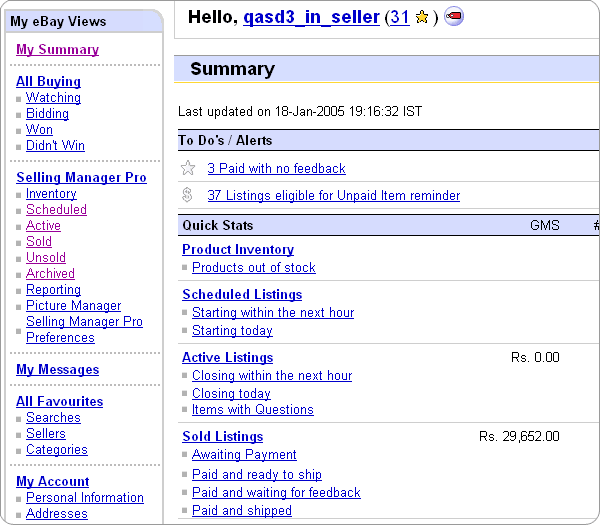The image size is (600, 525).
Task: Open Archived listings in sidebar
Action: coord(50,274)
